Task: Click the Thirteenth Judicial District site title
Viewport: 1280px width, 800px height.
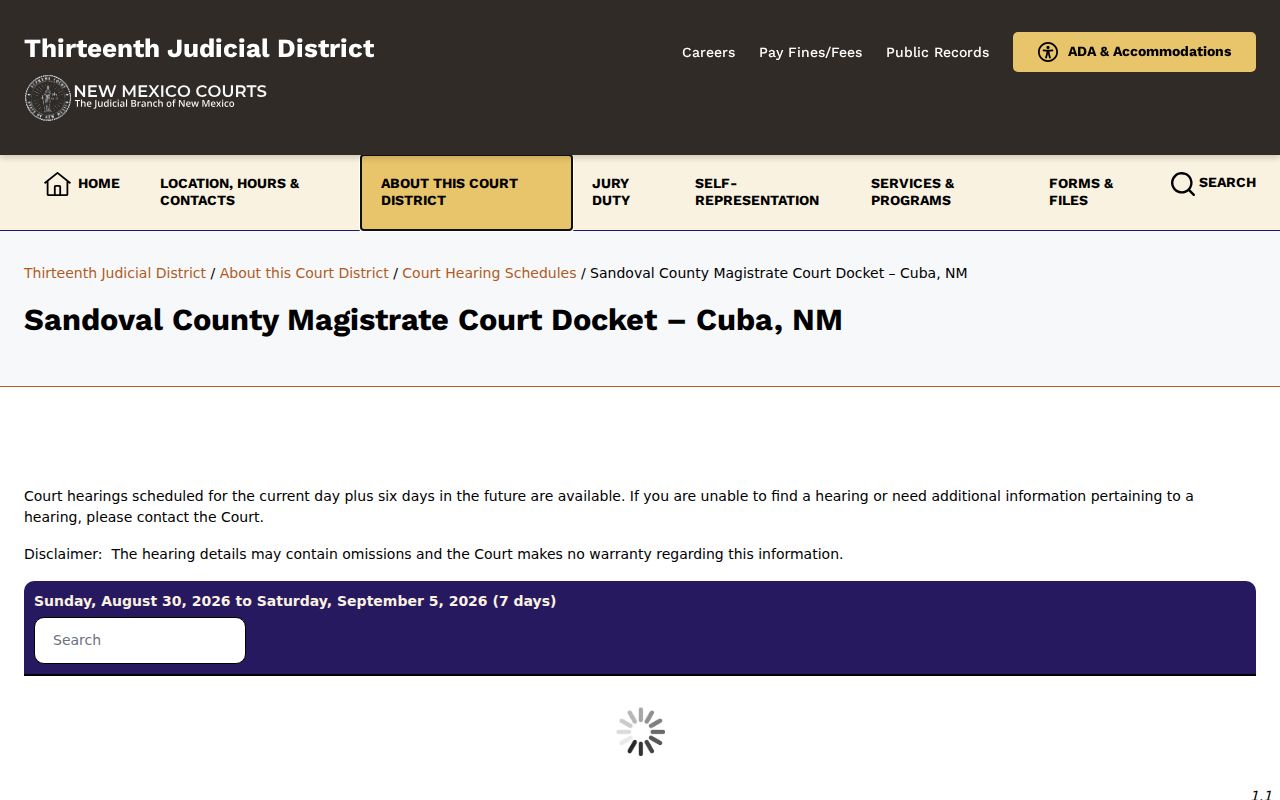Action: 199,48
